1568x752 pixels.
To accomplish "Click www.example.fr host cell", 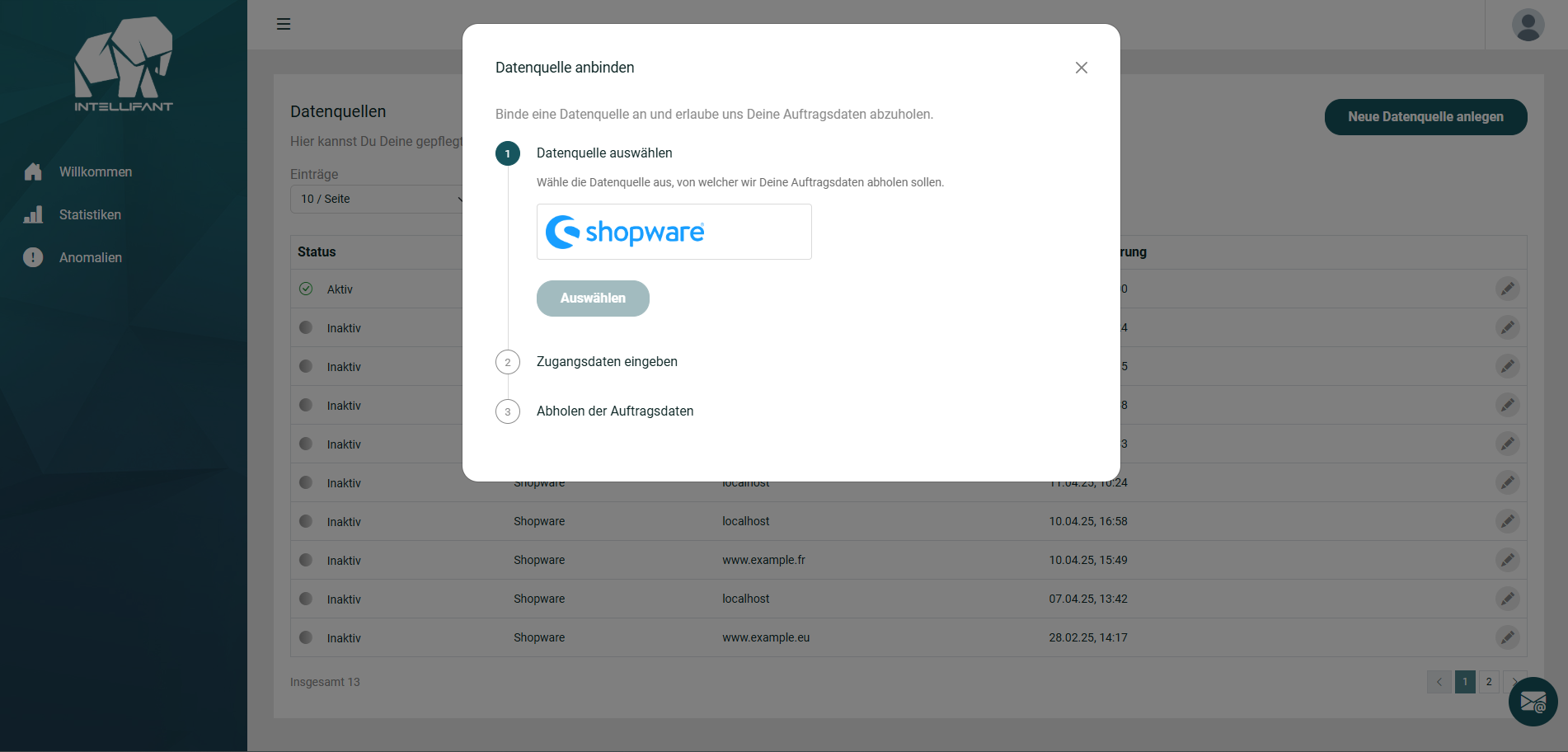I will [763, 560].
